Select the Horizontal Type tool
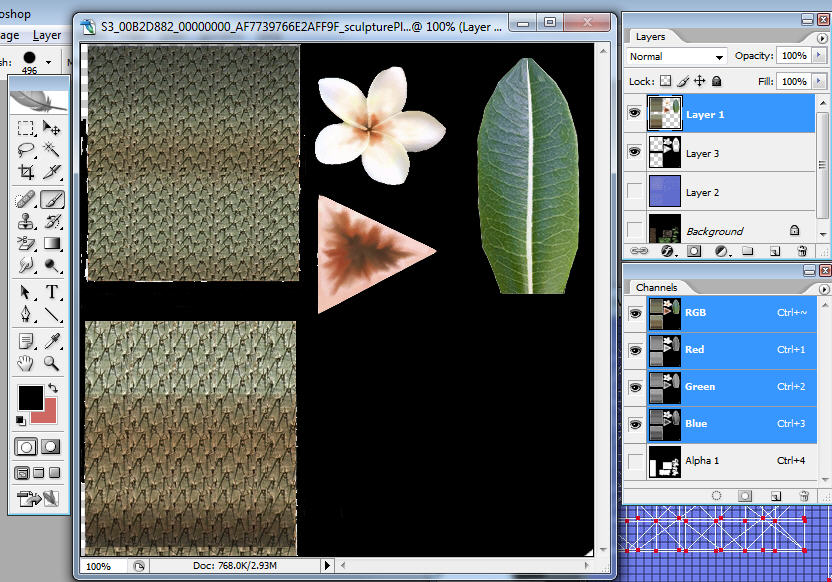832x582 pixels. [52, 292]
